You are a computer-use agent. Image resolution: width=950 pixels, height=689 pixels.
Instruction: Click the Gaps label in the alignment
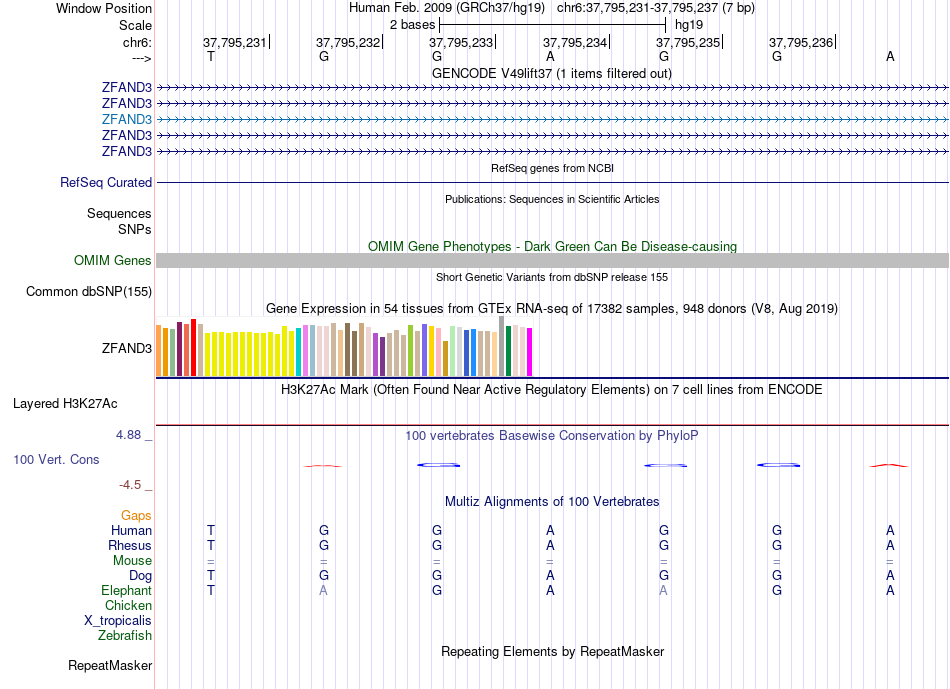coord(136,515)
